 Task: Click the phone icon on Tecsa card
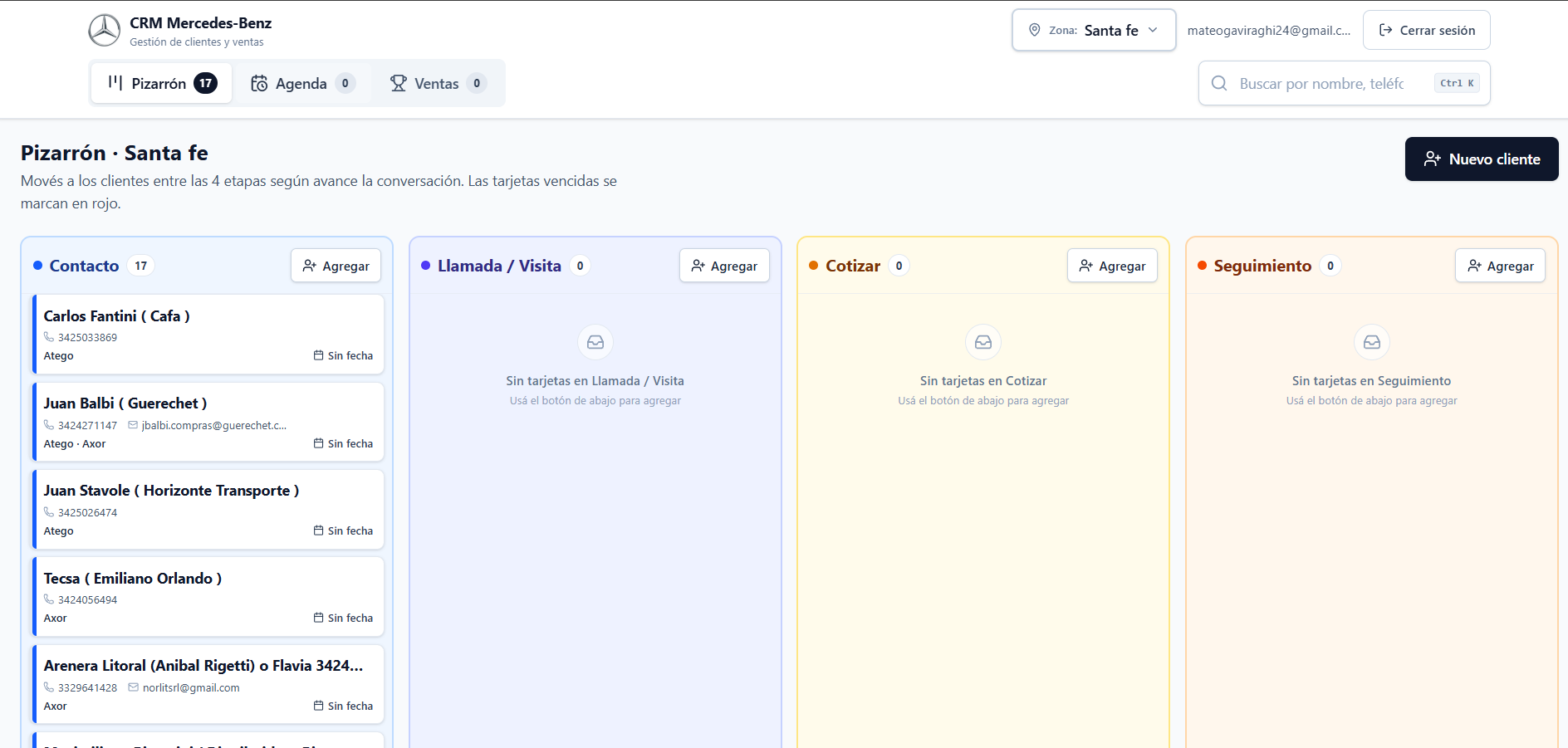49,599
